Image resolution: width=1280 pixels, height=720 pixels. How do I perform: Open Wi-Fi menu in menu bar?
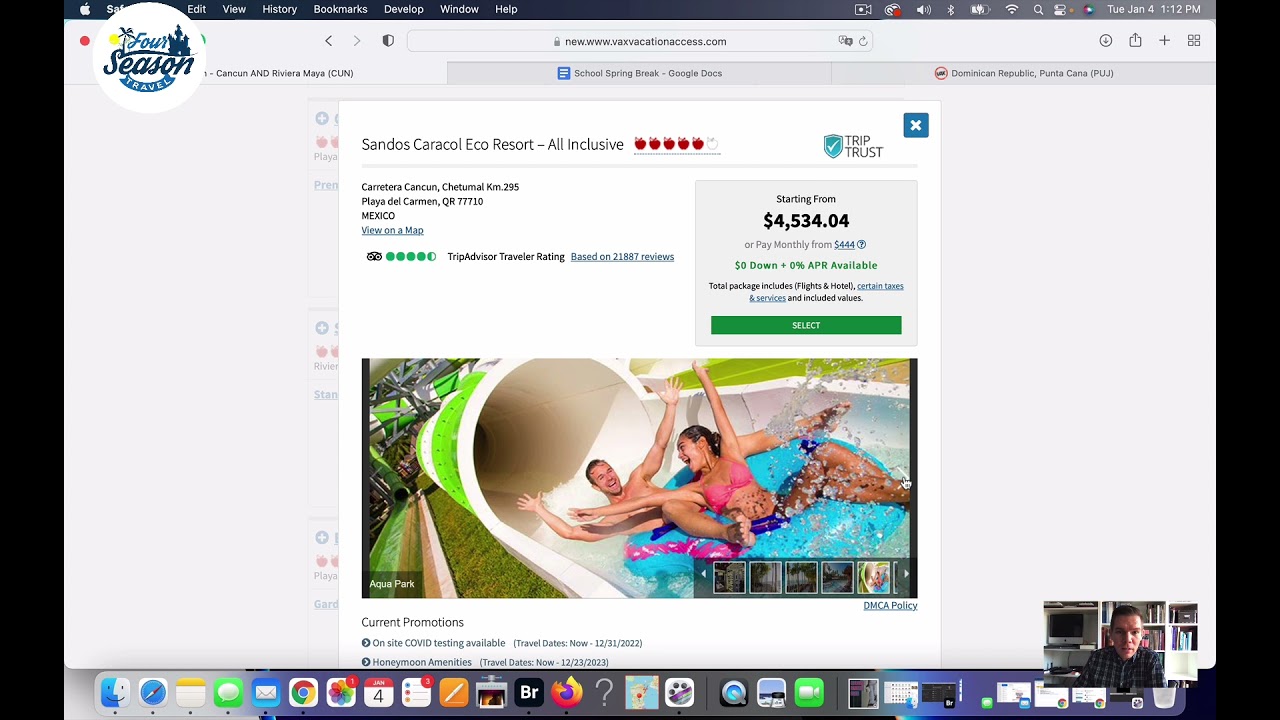(1012, 9)
